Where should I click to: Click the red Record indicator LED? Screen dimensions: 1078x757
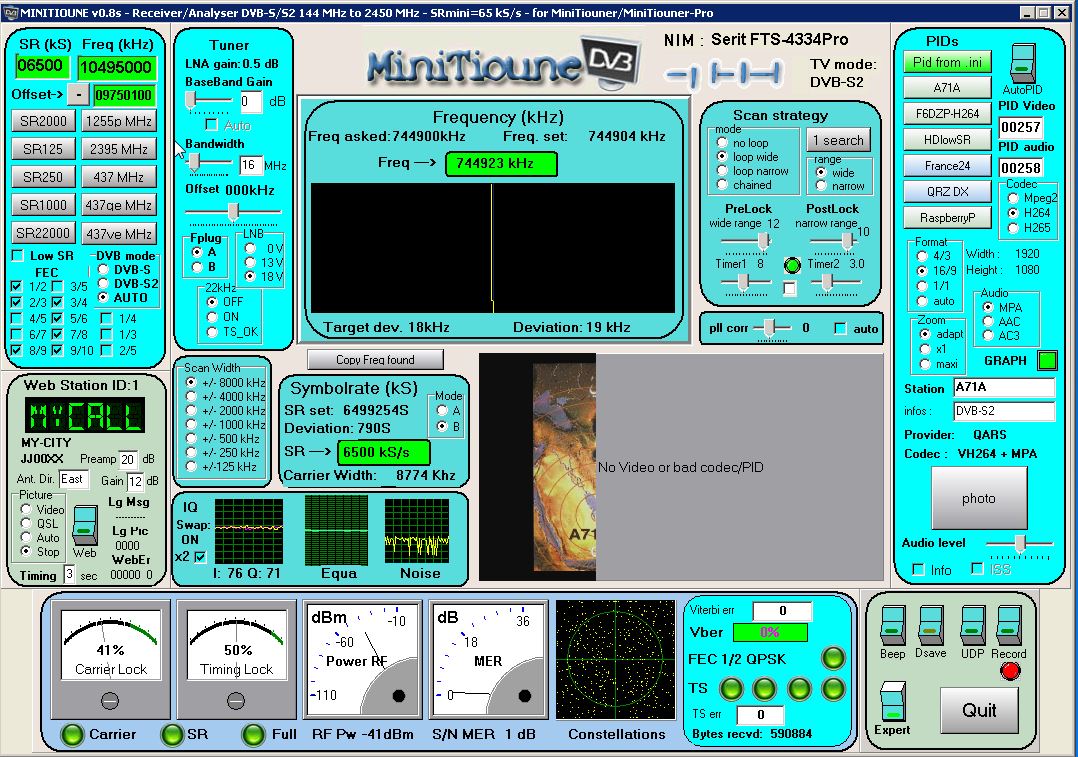(x=1010, y=671)
